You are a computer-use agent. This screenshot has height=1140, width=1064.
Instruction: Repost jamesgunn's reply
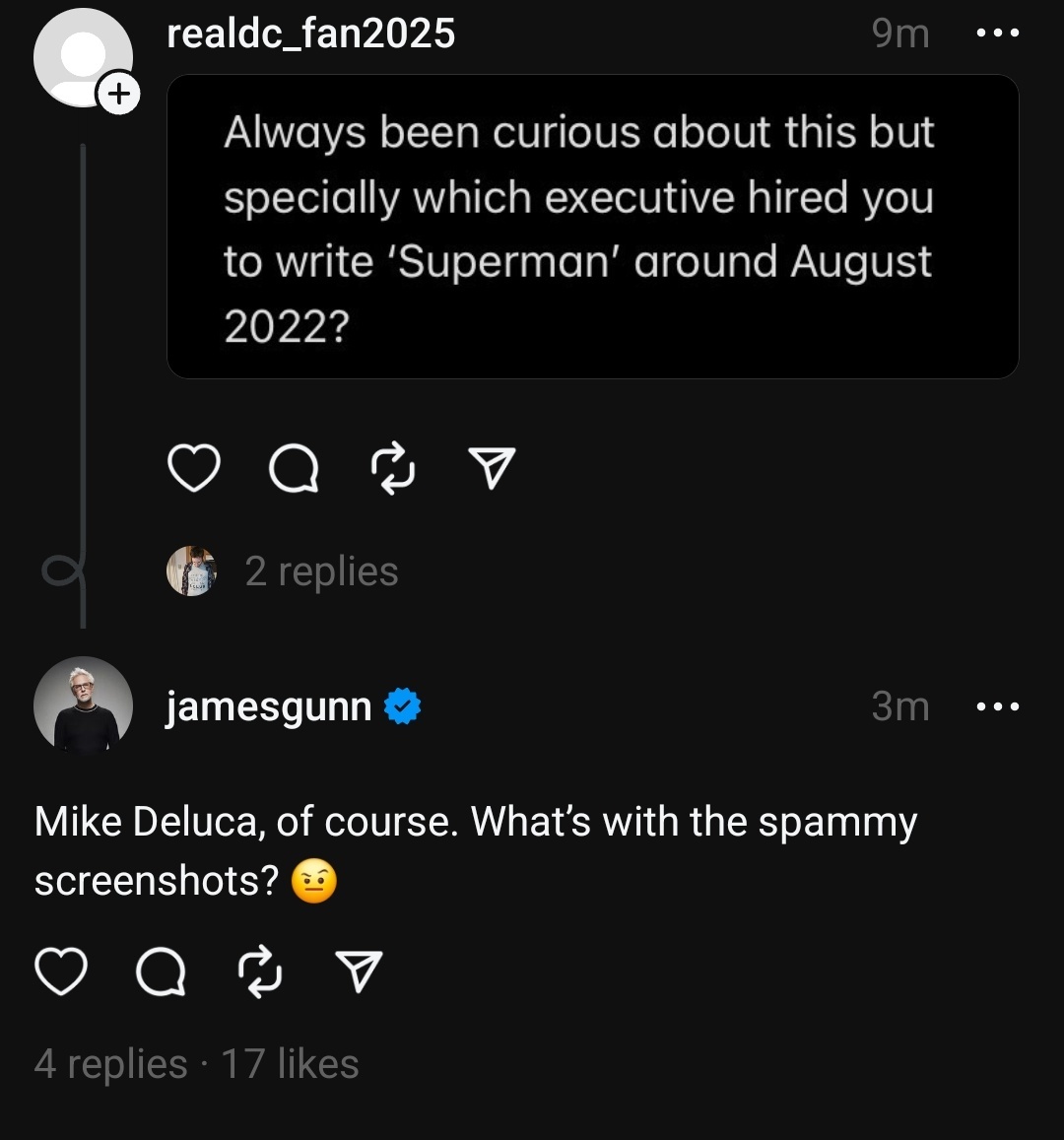click(260, 972)
